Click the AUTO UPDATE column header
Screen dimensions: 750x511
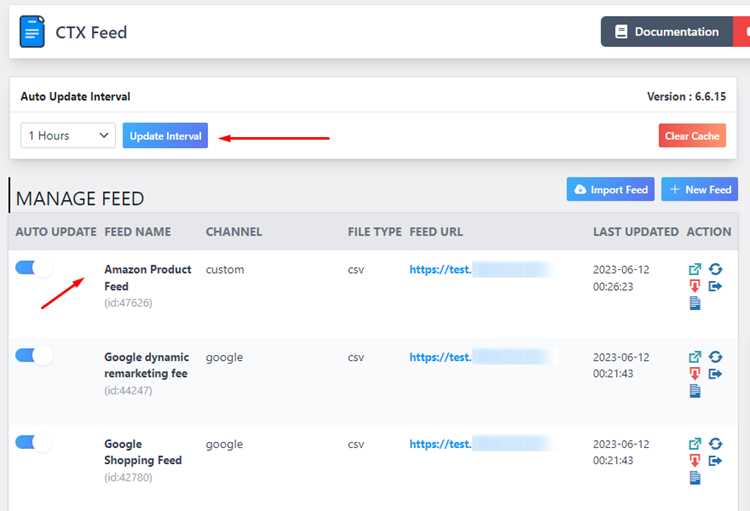tap(56, 232)
